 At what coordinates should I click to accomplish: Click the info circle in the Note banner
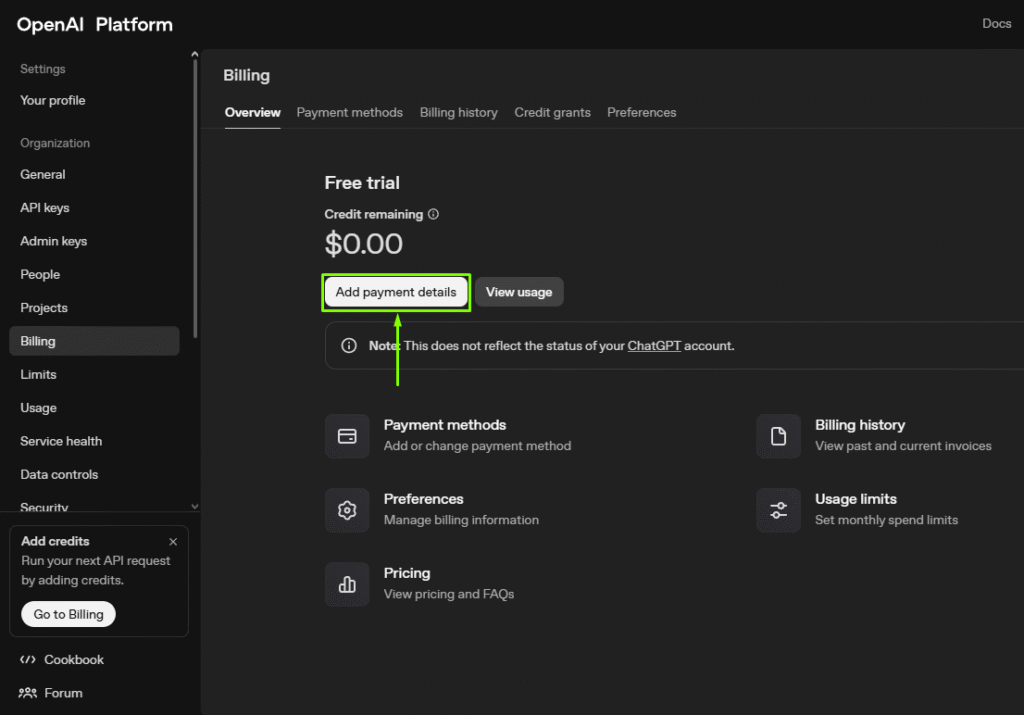pyautogui.click(x=348, y=345)
